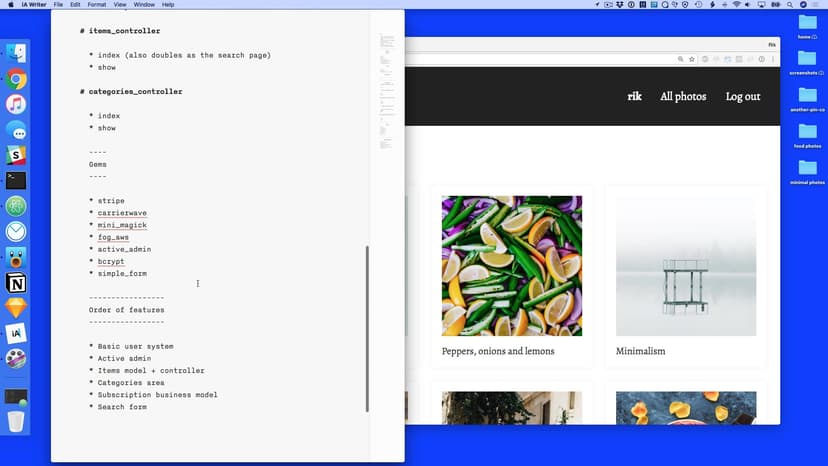Open the View menu in iA Writer
Viewport: 828px width, 466px height.
click(x=120, y=5)
